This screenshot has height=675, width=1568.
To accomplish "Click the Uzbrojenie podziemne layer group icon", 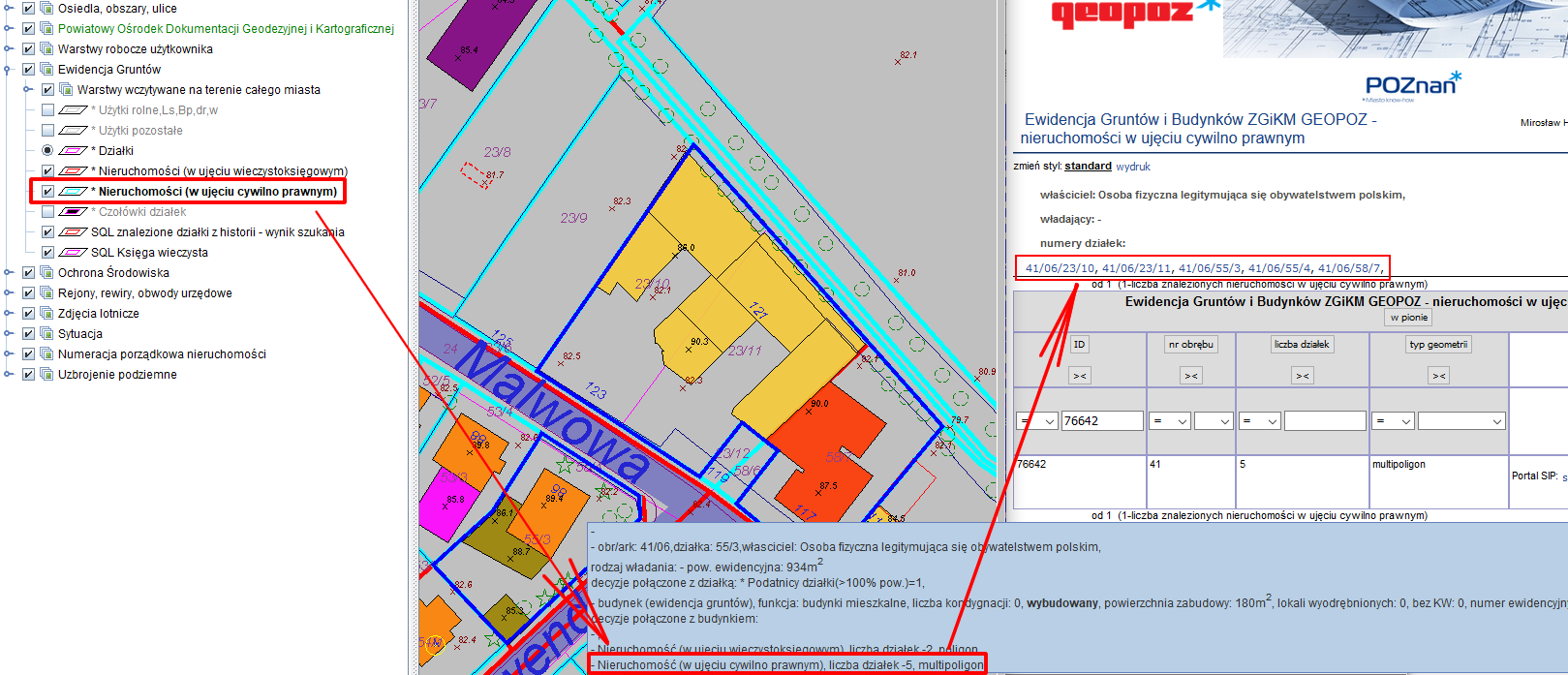I will coord(46,375).
